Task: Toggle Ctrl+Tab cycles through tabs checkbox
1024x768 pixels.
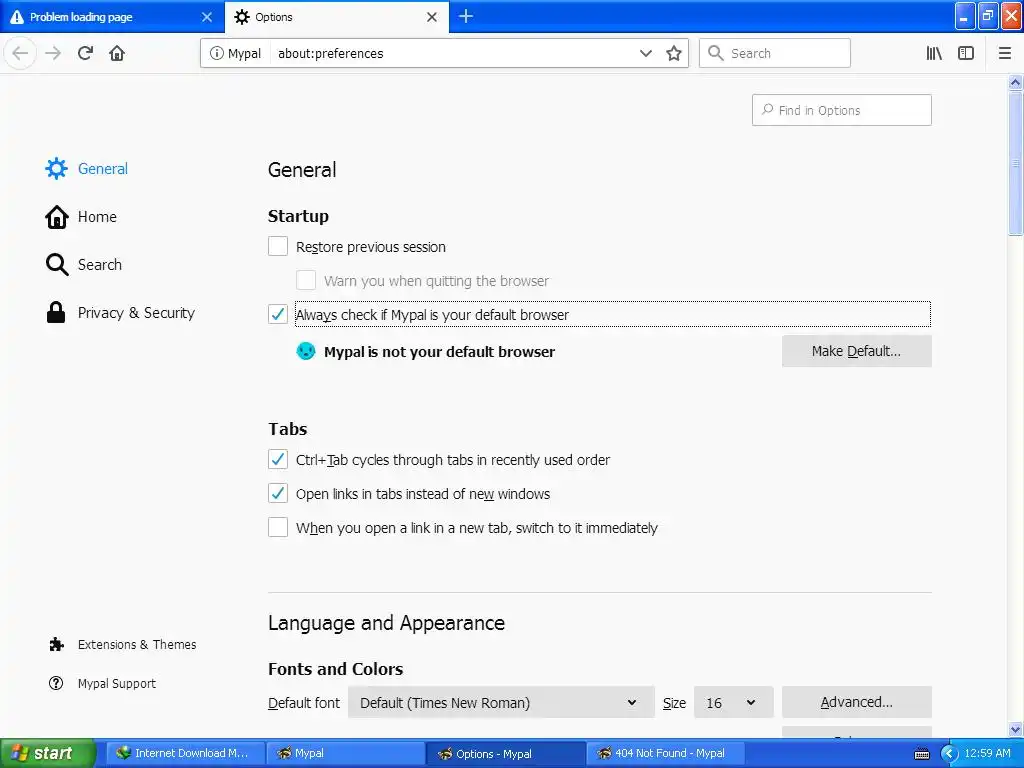Action: click(278, 459)
